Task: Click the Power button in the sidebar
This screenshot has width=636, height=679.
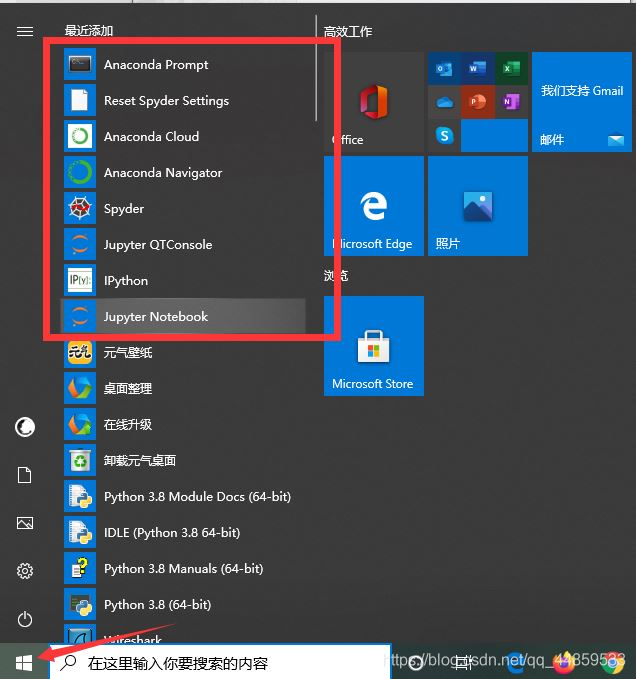Action: 25,619
